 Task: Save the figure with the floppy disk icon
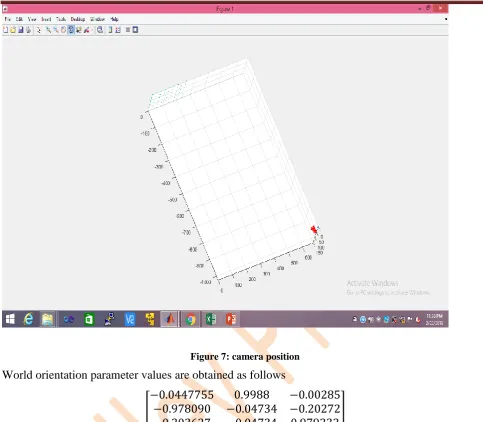coord(21,30)
